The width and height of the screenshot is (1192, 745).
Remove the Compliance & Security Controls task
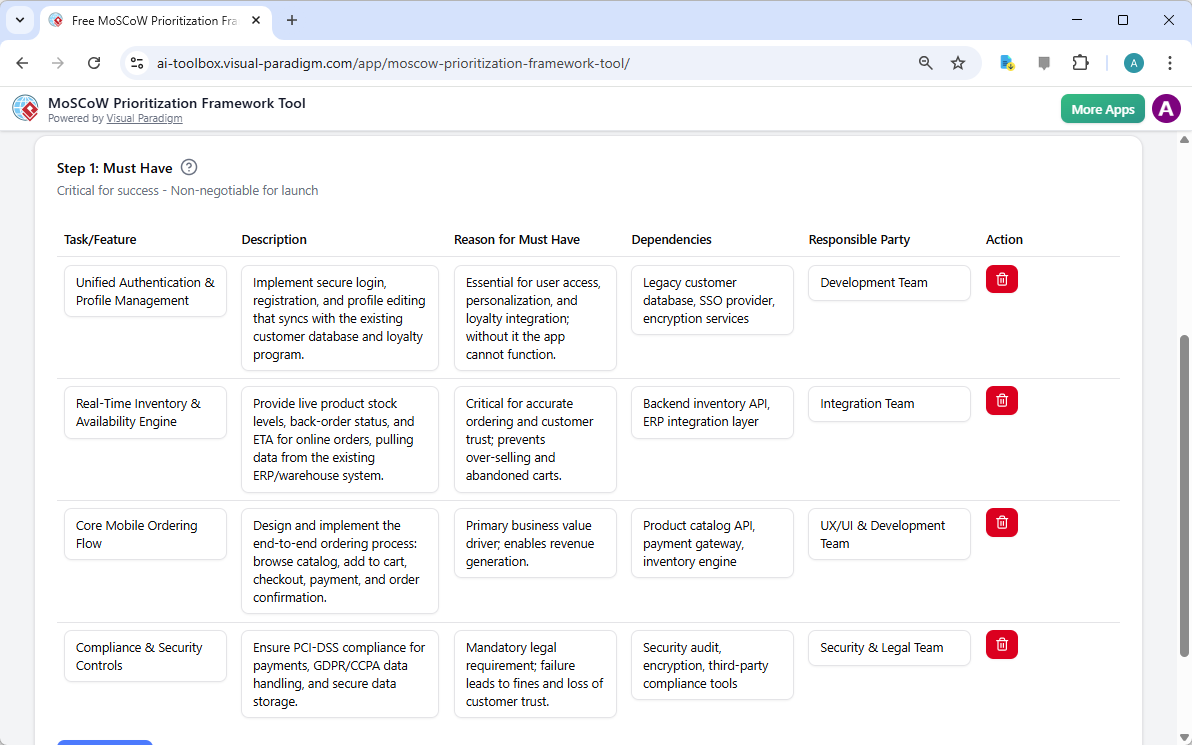pyautogui.click(x=1001, y=644)
